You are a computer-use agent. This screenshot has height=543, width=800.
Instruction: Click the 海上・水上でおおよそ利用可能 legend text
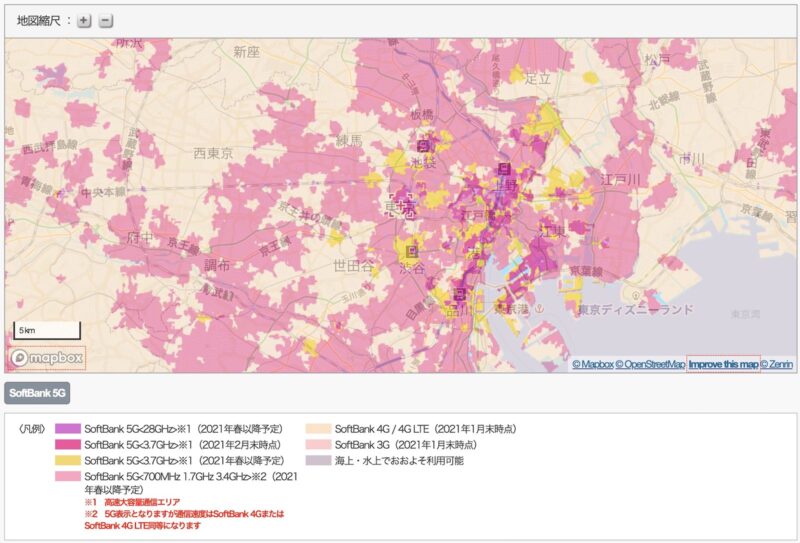(x=399, y=460)
